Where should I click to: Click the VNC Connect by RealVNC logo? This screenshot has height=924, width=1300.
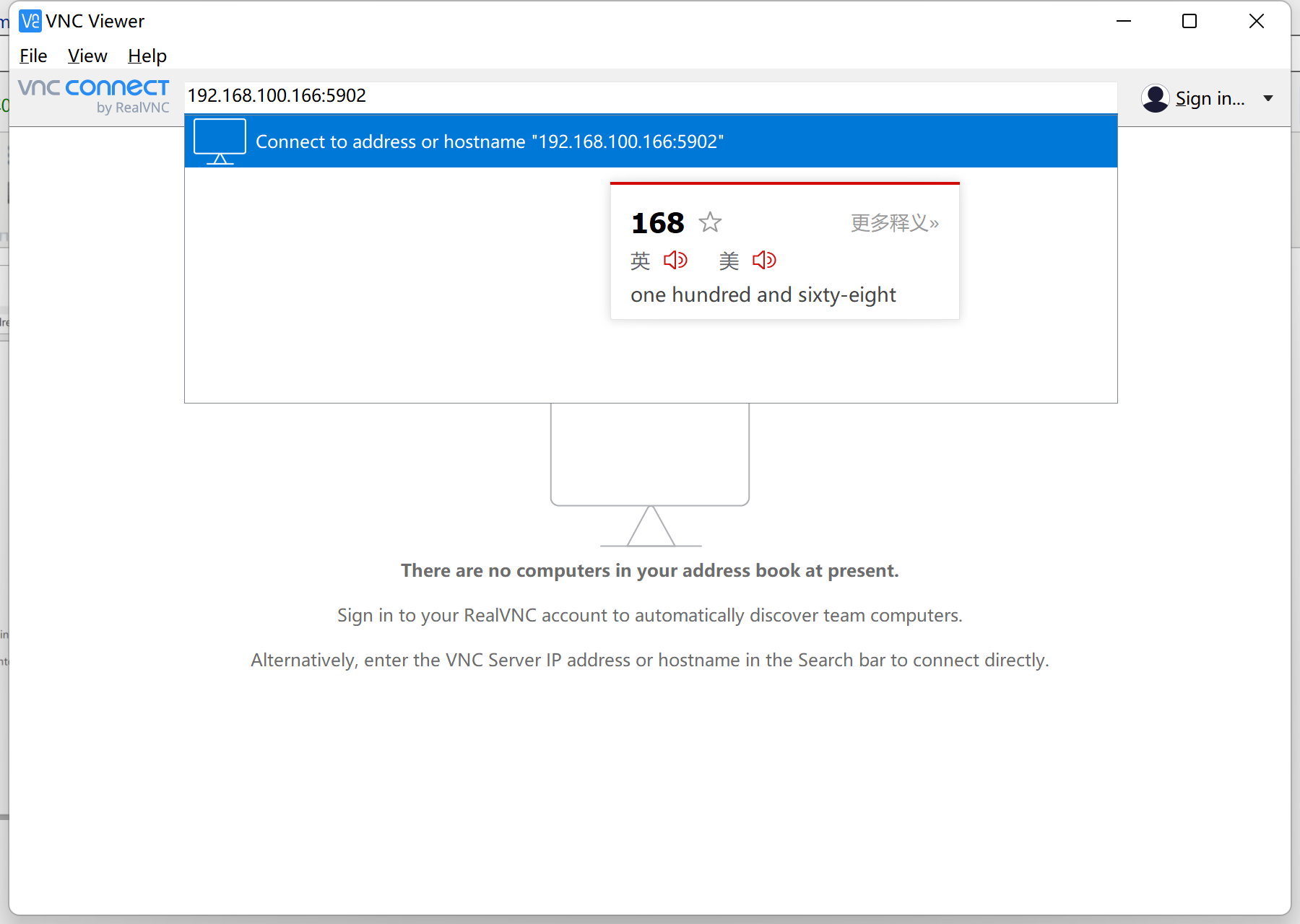(x=94, y=97)
